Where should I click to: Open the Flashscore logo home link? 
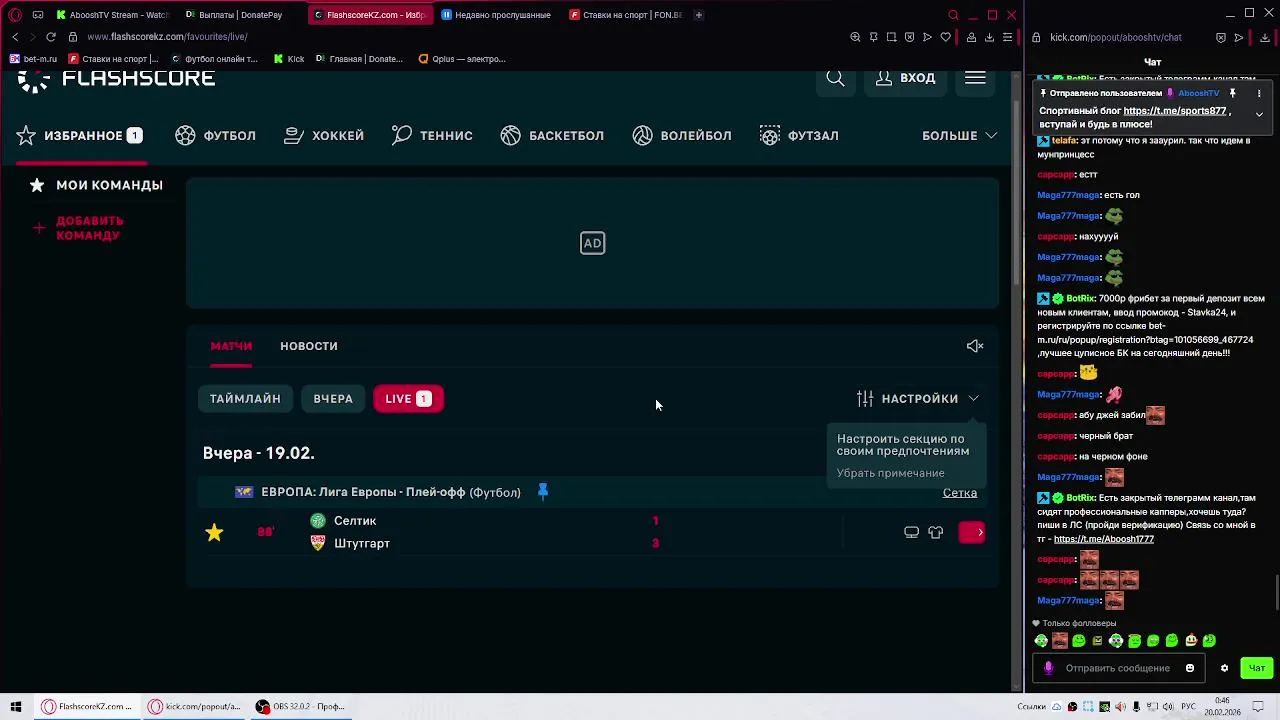116,78
